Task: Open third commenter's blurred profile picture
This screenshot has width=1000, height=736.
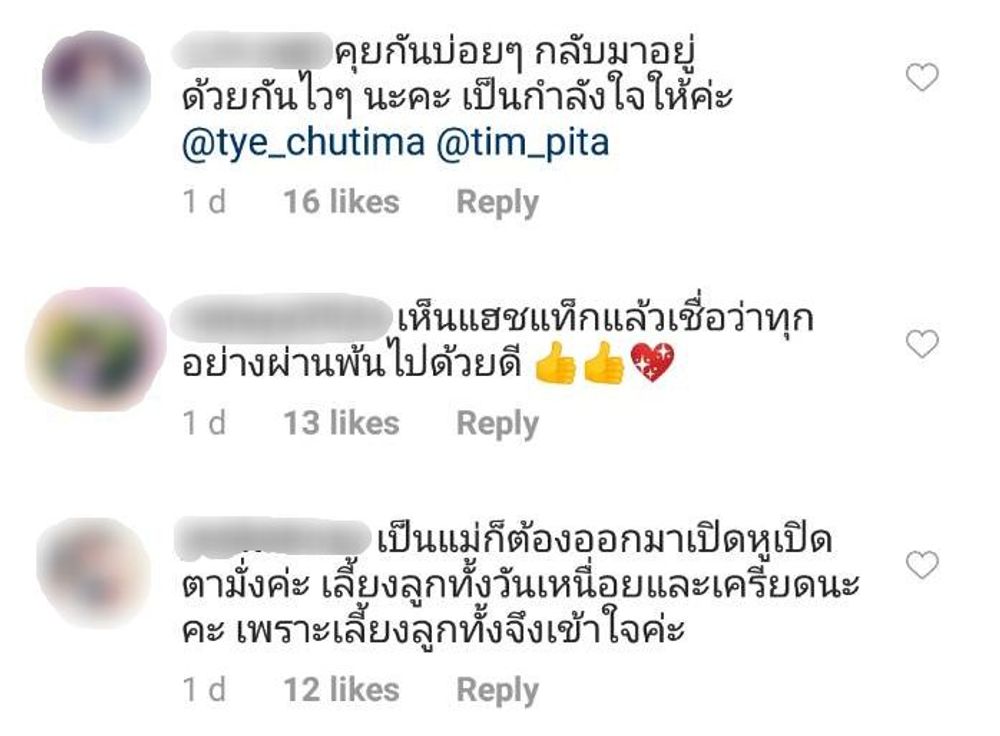Action: click(x=94, y=573)
